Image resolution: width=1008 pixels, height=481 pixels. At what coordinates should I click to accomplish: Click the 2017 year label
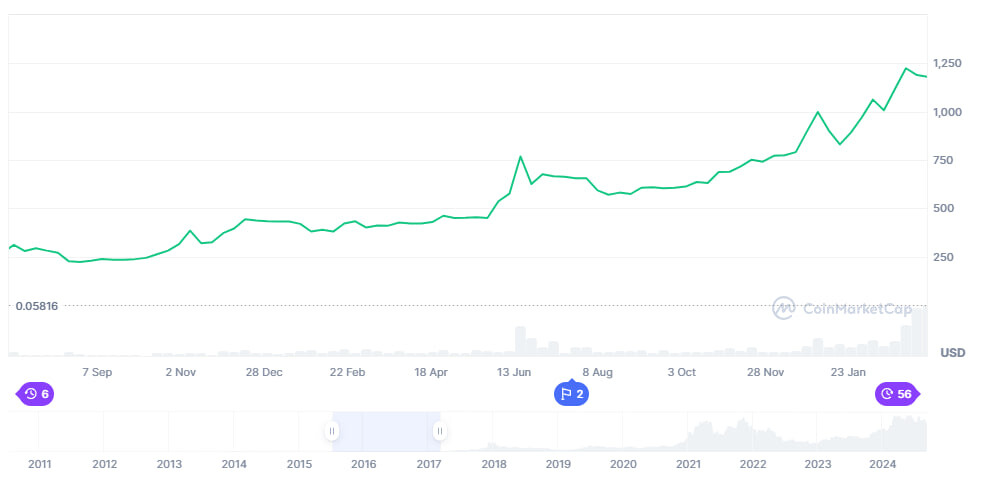tap(429, 464)
